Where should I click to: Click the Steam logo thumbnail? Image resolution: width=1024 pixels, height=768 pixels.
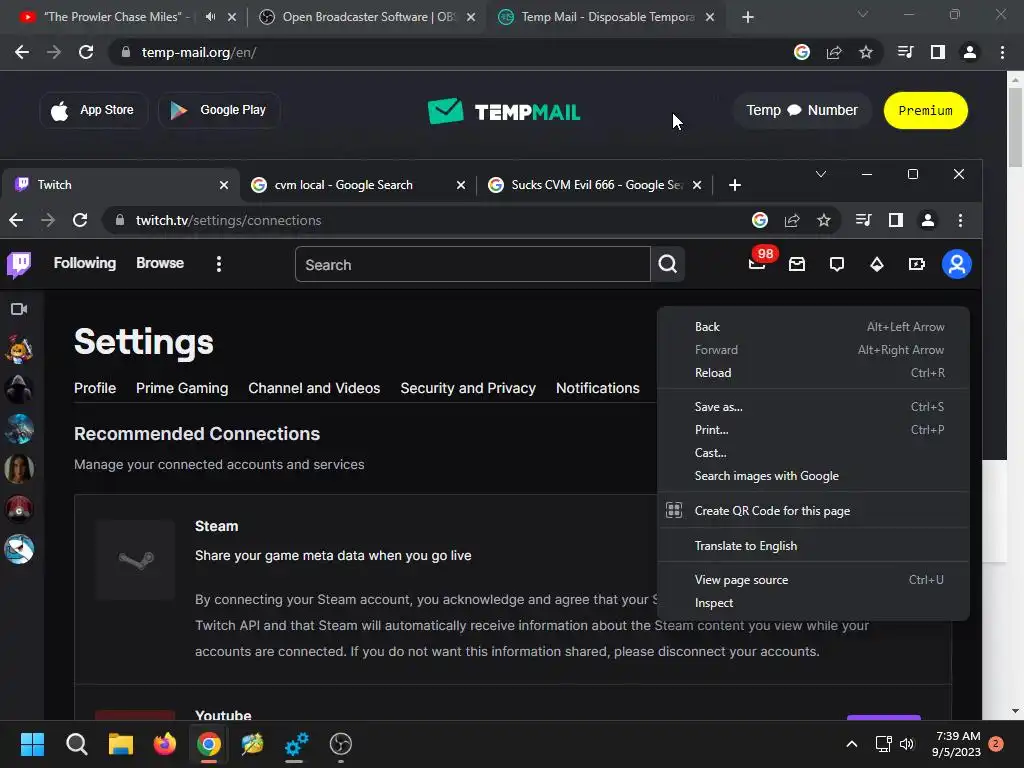tap(135, 560)
